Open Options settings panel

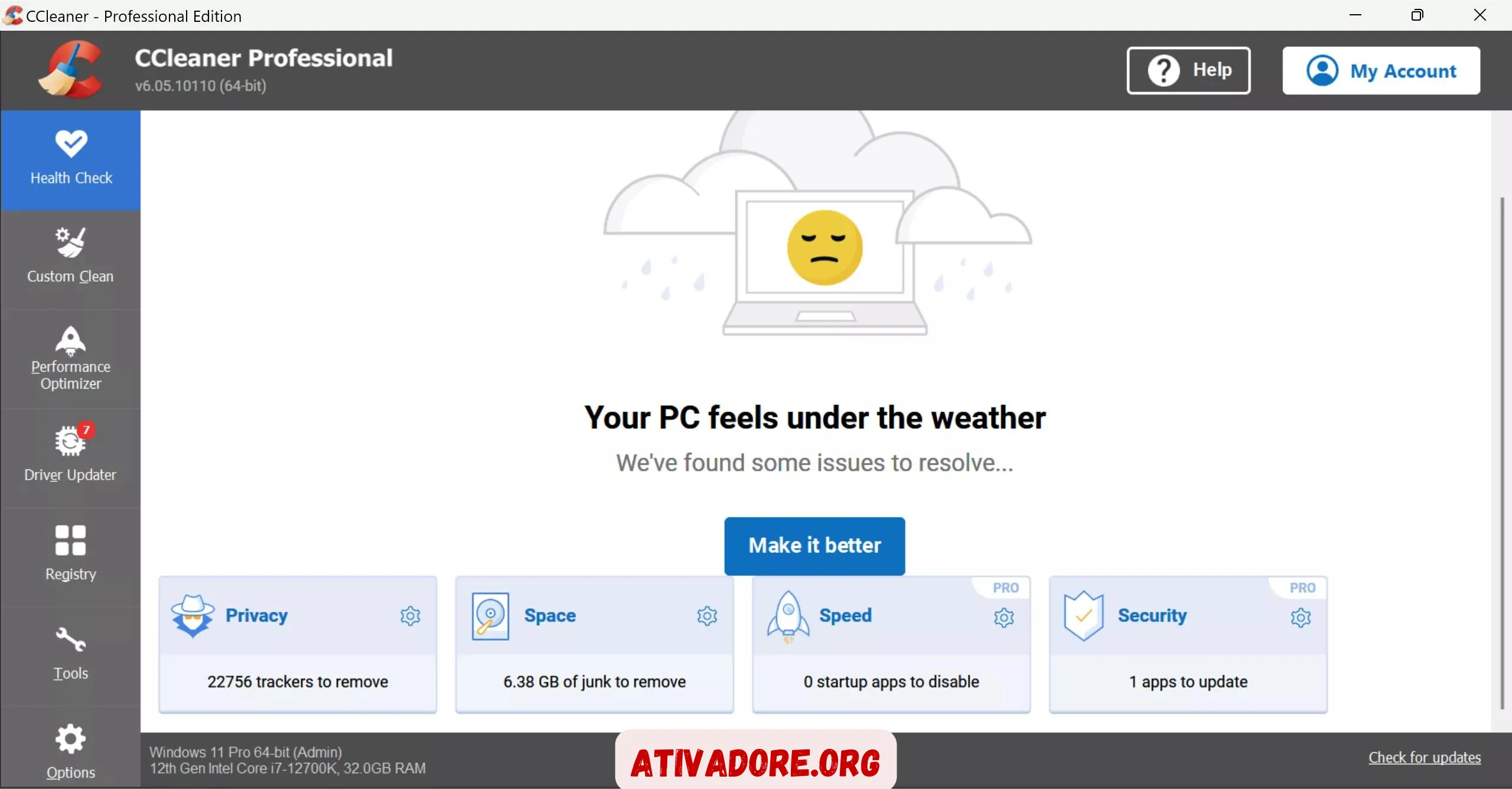coord(69,751)
